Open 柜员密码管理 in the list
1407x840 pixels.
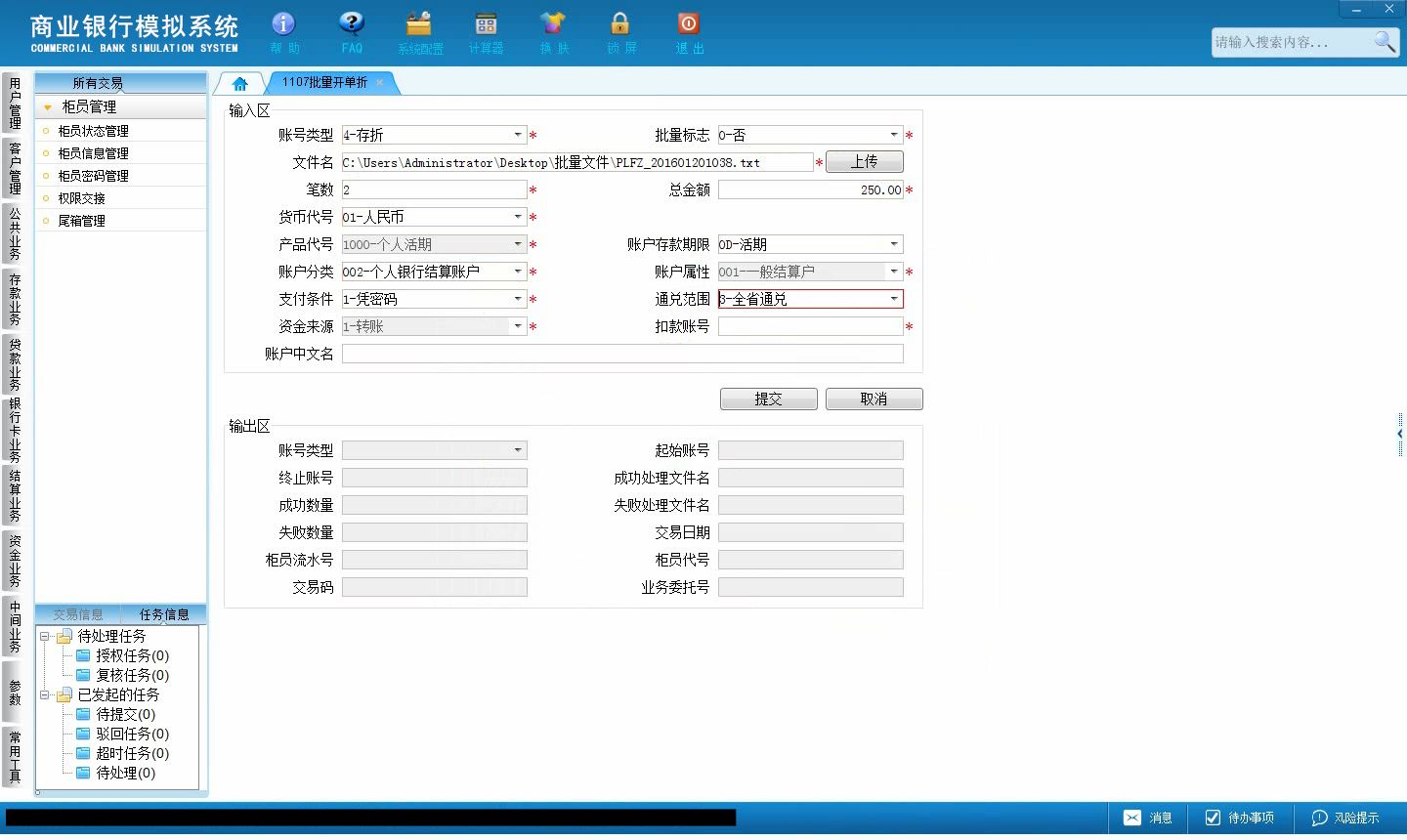(93, 176)
